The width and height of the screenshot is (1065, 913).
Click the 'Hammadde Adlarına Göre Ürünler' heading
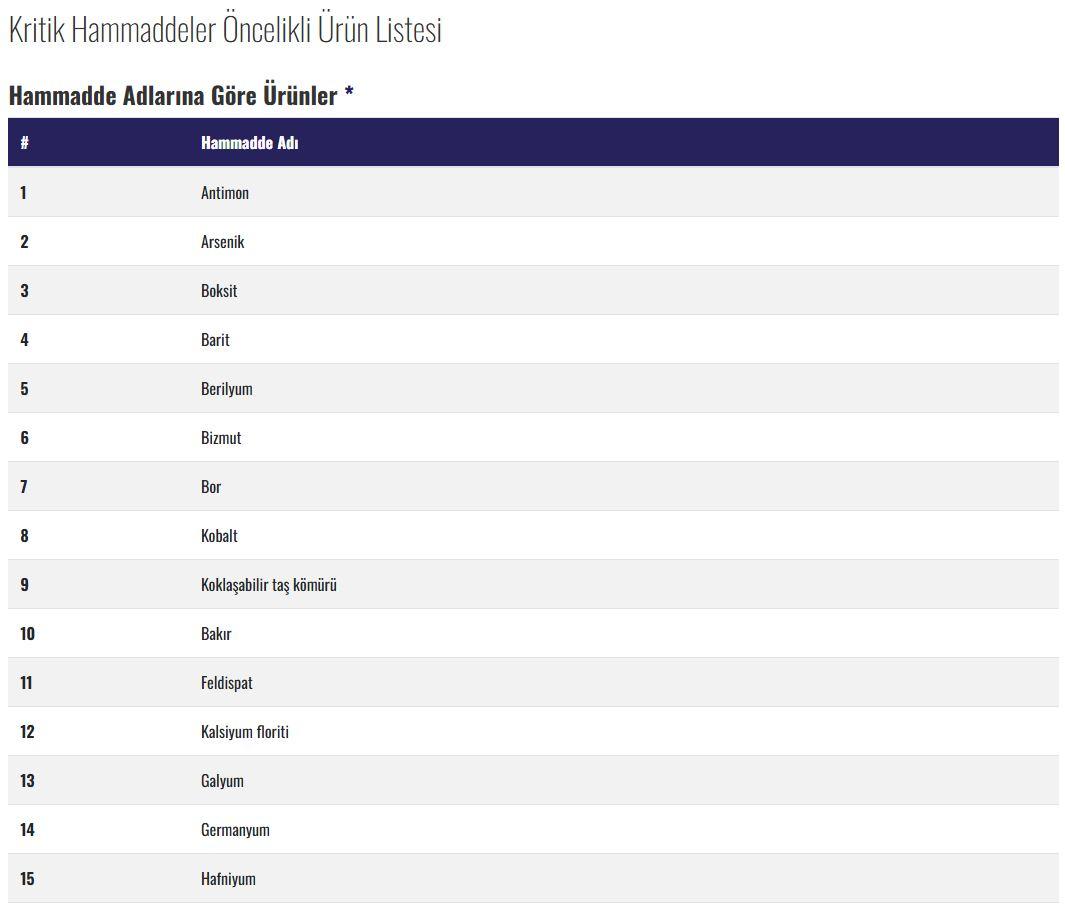click(173, 96)
